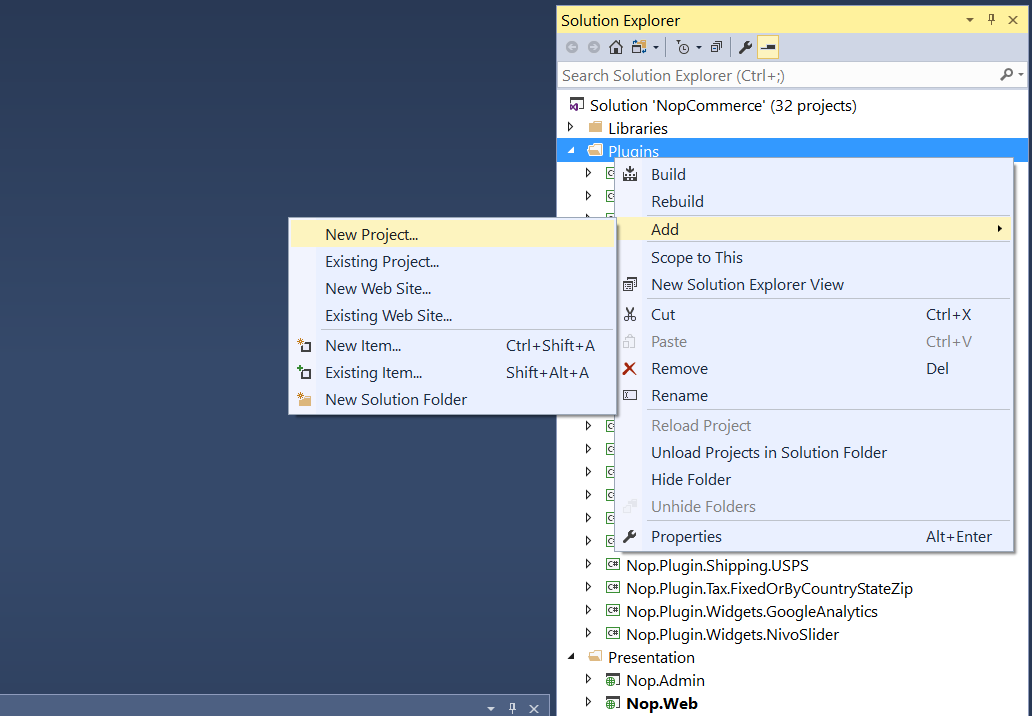Close the Solution Explorer panel

click(1014, 20)
